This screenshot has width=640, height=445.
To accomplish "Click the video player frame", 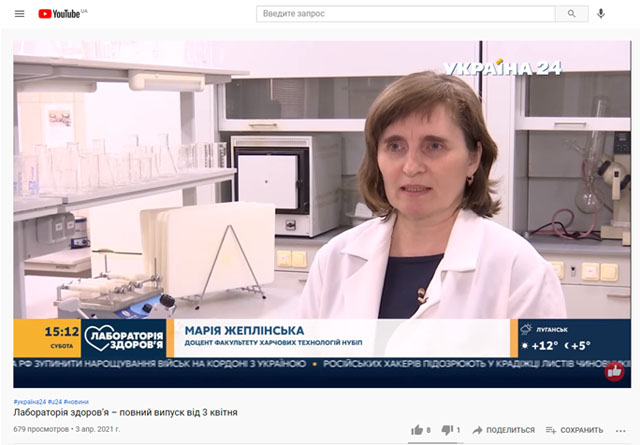I will coord(322,214).
